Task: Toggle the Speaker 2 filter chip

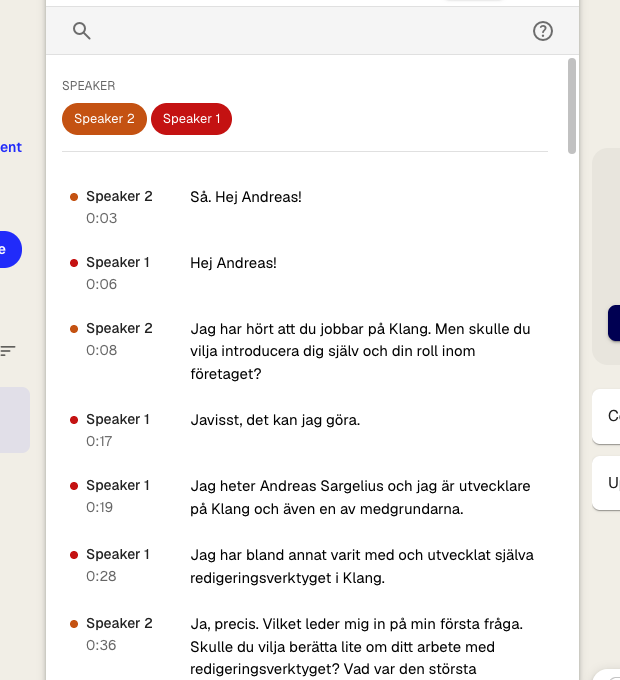Action: coord(104,119)
